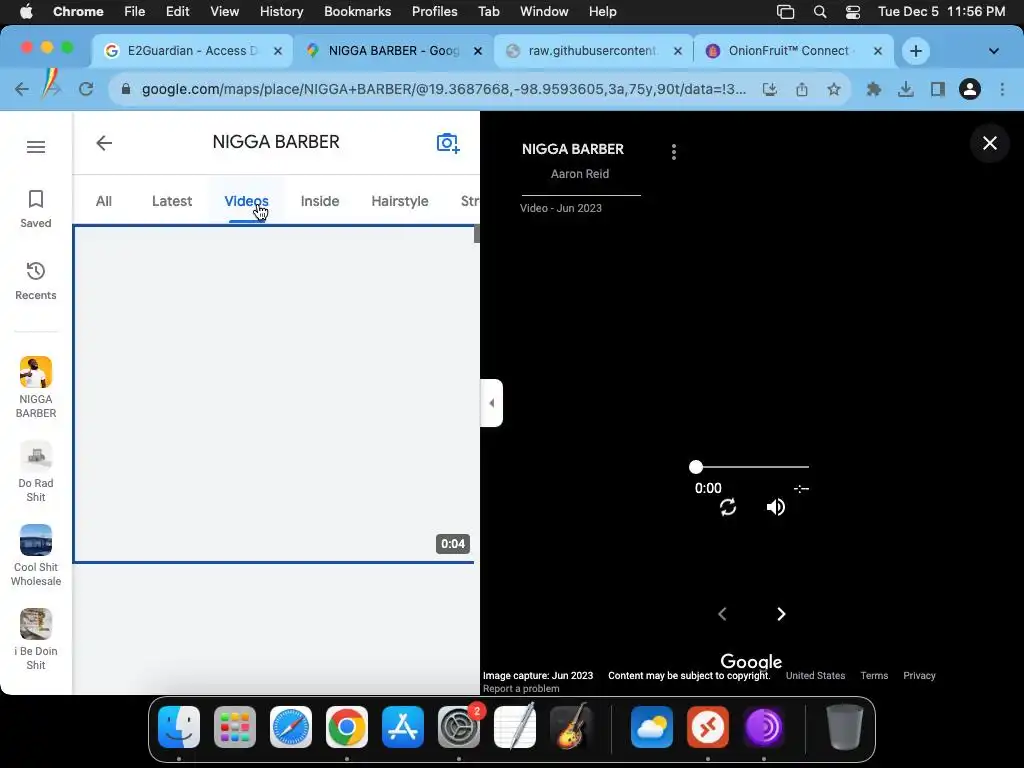Open the Bookmarks menu
Image resolution: width=1024 pixels, height=768 pixels.
tap(357, 12)
